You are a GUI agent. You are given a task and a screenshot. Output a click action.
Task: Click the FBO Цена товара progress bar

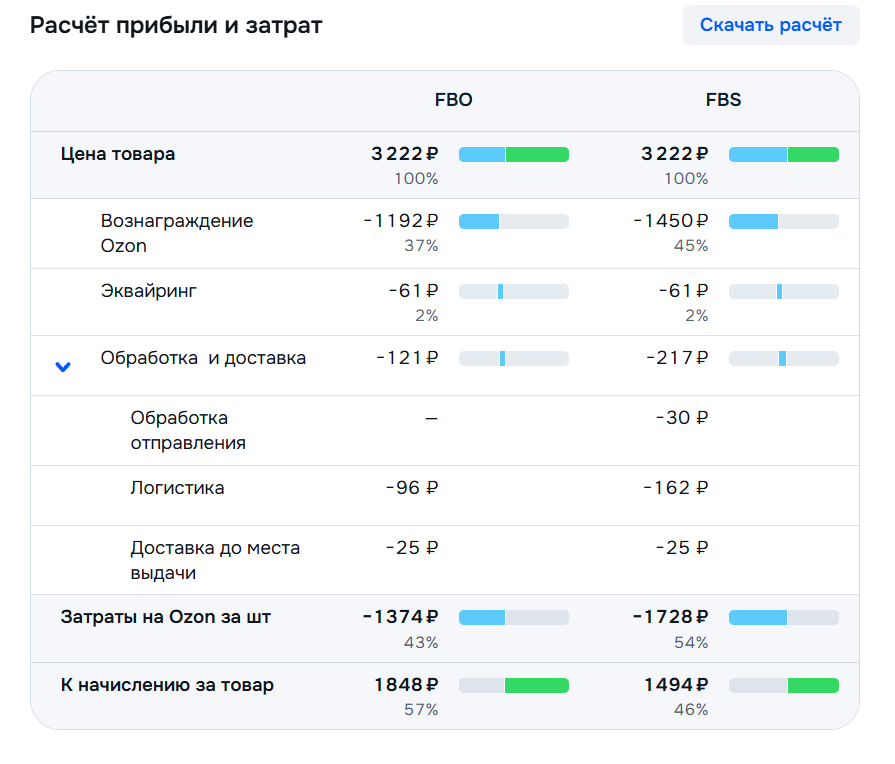click(513, 154)
